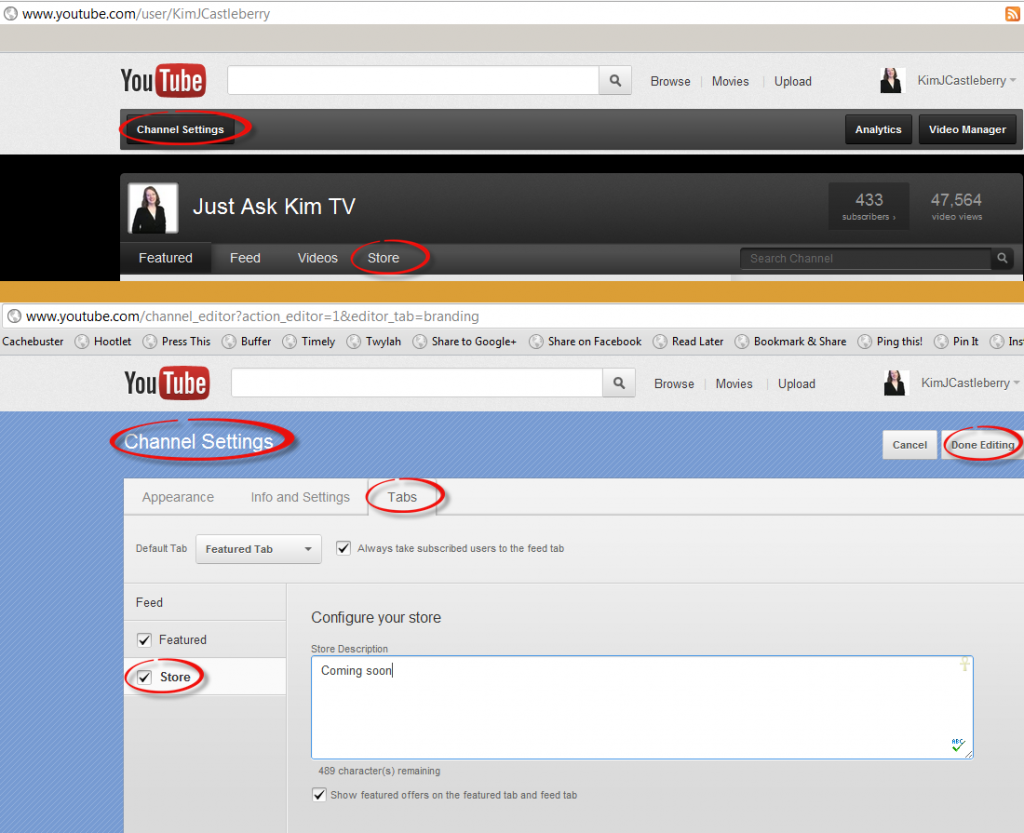The image size is (1024, 833).
Task: Click the RSS feed icon in the address bar
Action: [x=1012, y=14]
